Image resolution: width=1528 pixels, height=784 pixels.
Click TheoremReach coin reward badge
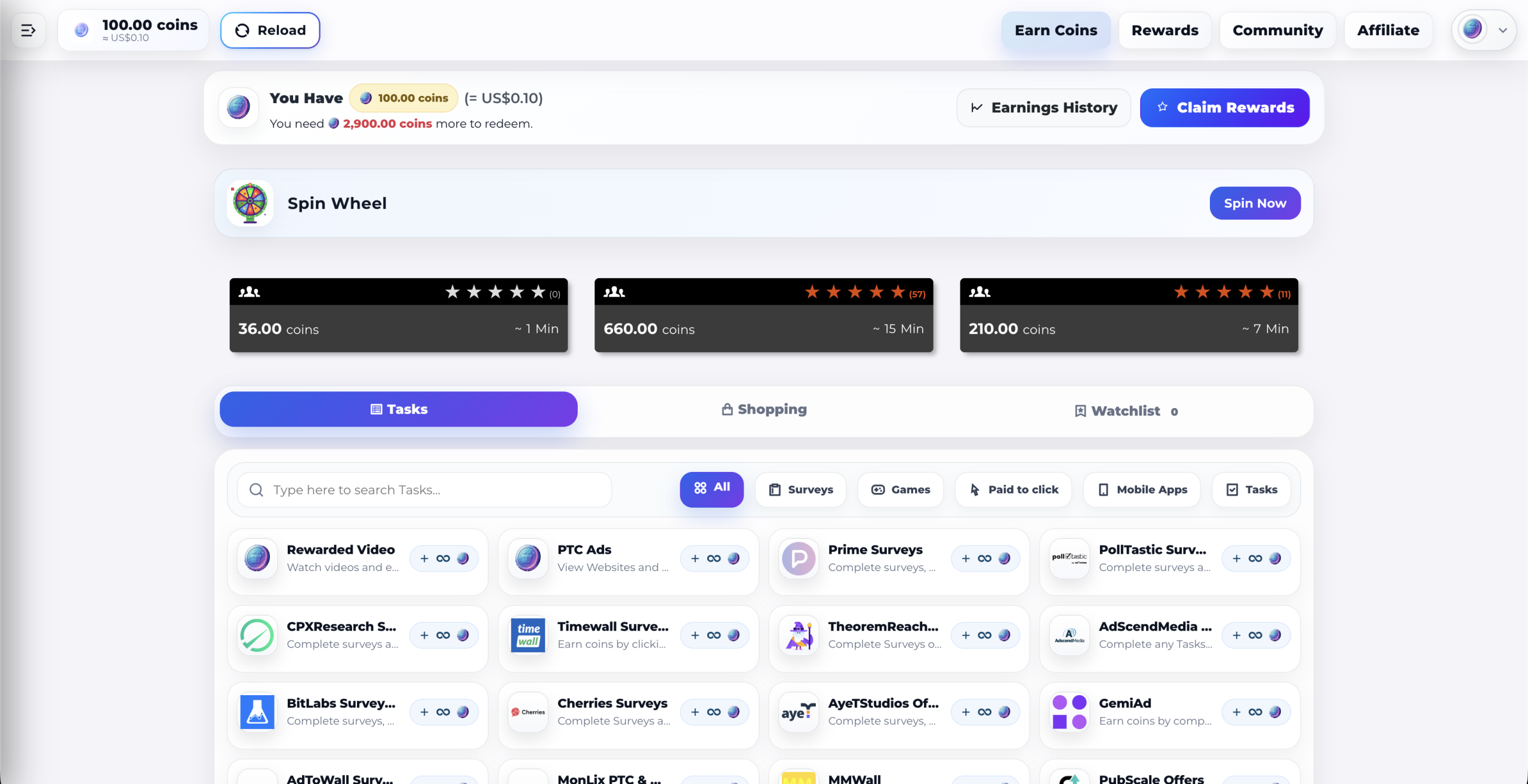pos(985,635)
